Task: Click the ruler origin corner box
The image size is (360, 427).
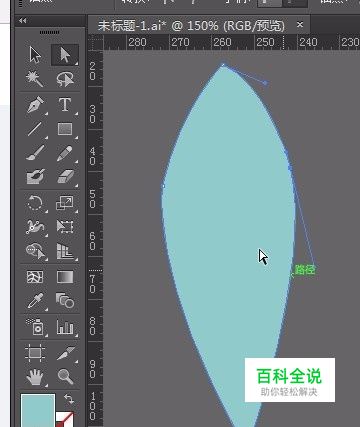Action: (96, 43)
